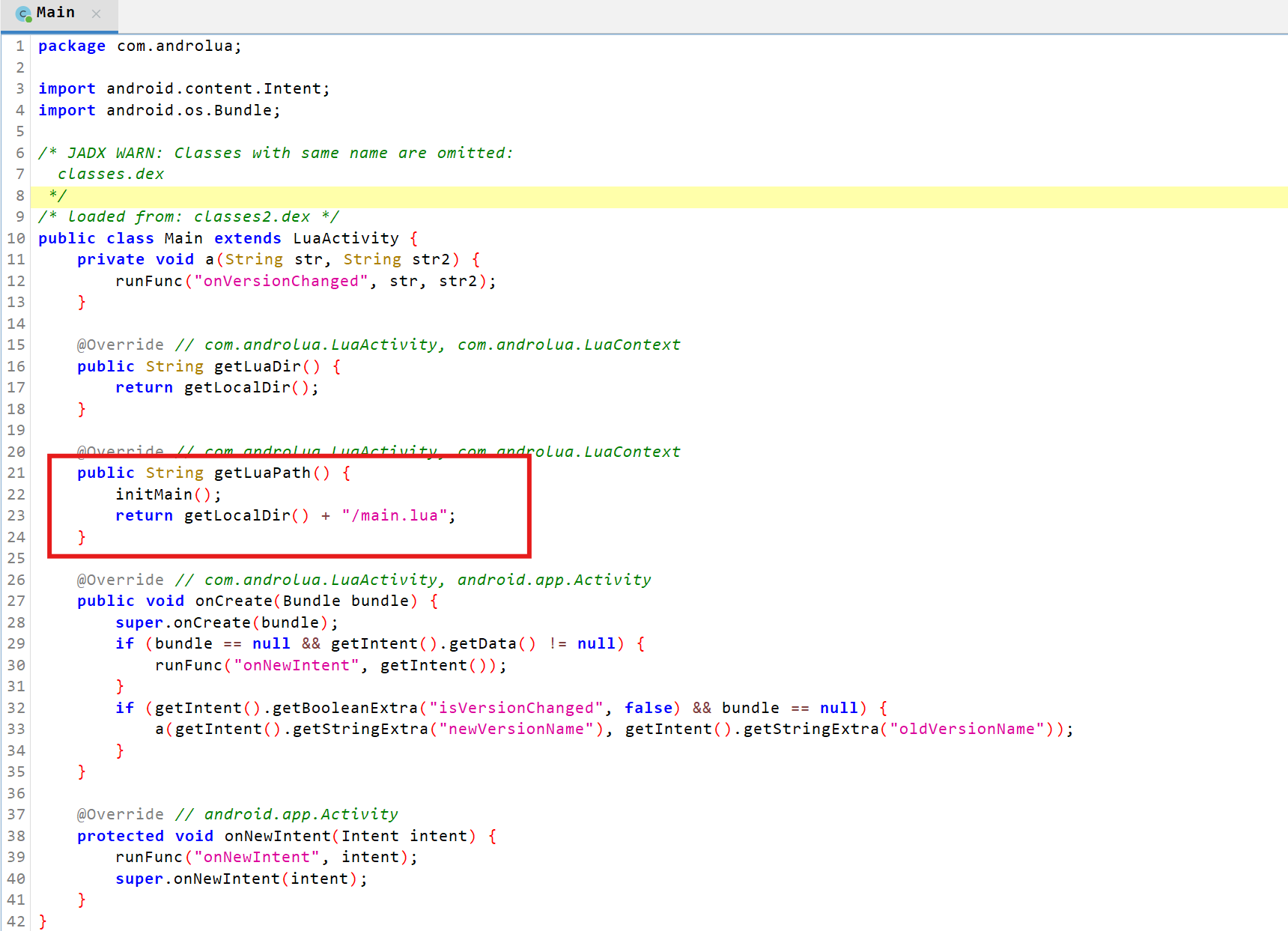Place cursor at the final closing brace, line 42
1288x931 pixels.
click(43, 921)
